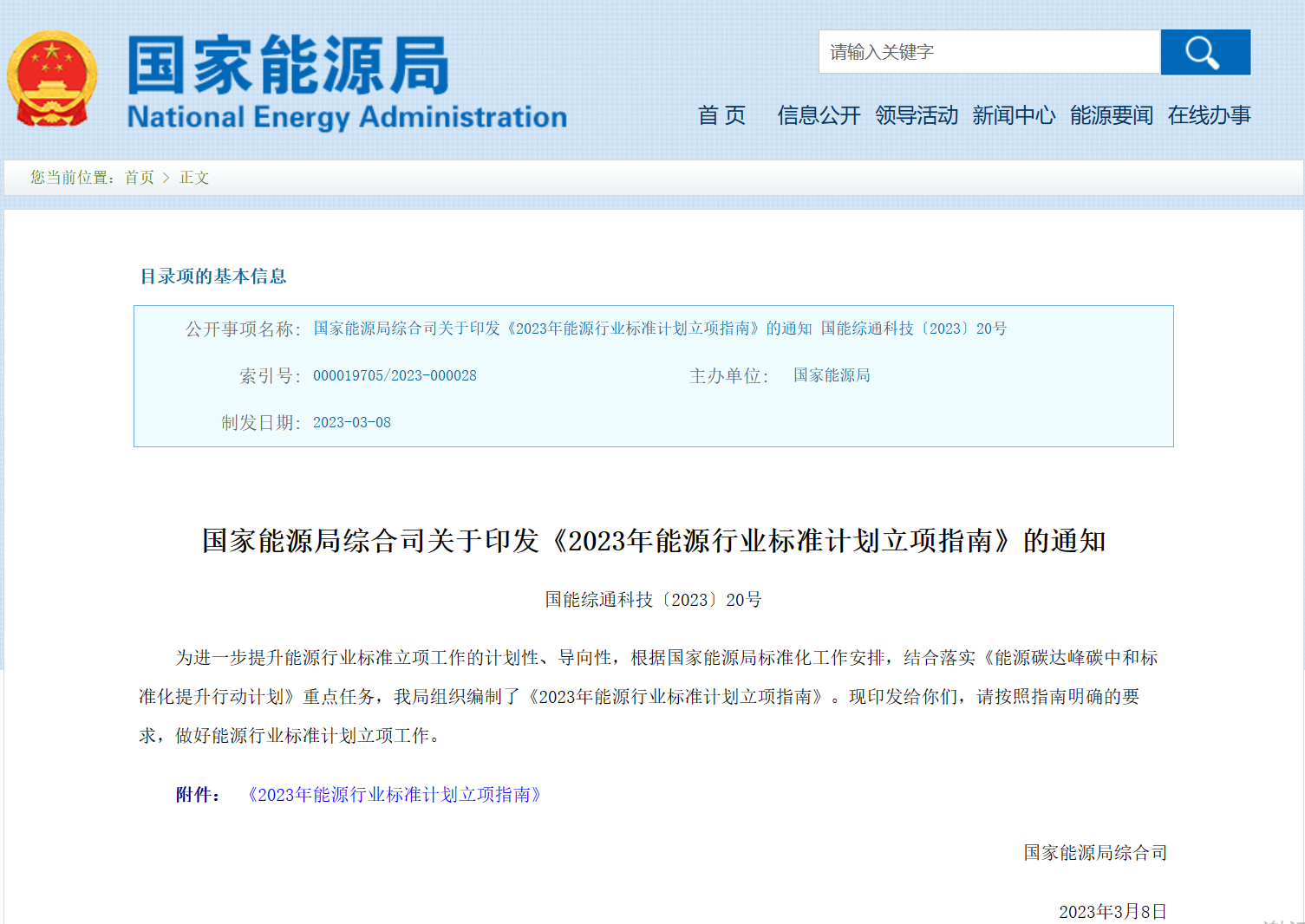
Task: Focus the 请输入关键字 search field
Action: click(989, 52)
